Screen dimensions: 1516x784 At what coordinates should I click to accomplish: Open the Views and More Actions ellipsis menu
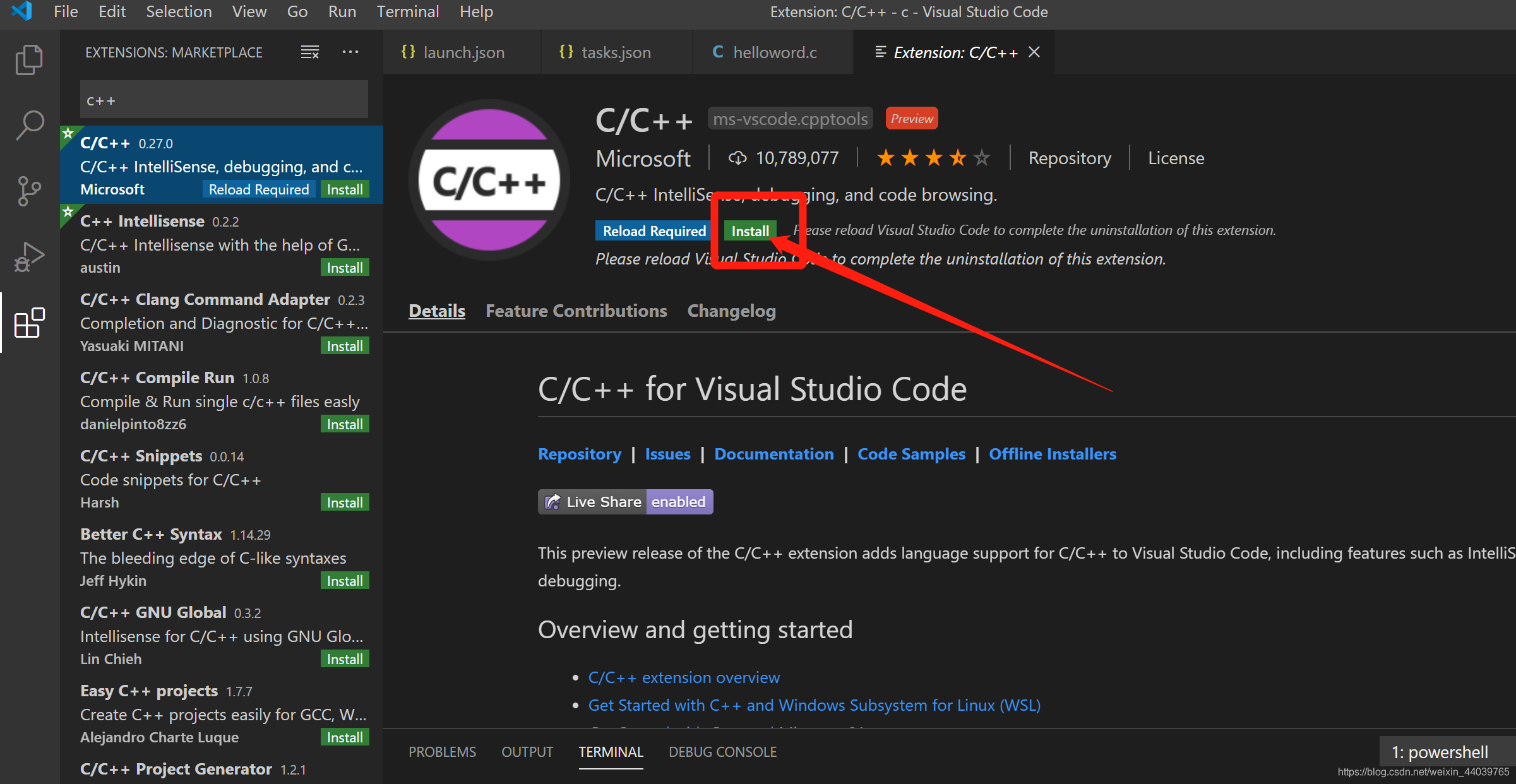coord(350,52)
